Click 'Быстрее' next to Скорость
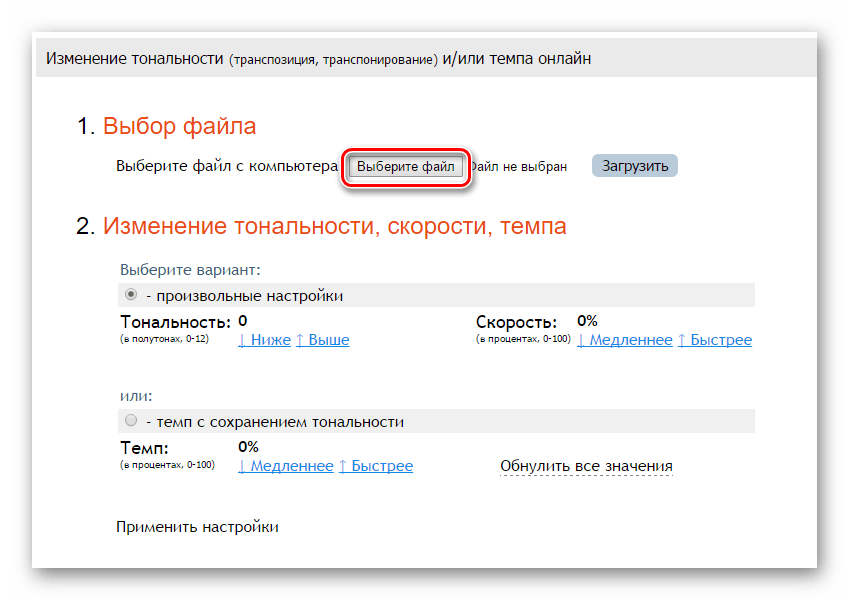This screenshot has height=600, width=849. click(714, 340)
